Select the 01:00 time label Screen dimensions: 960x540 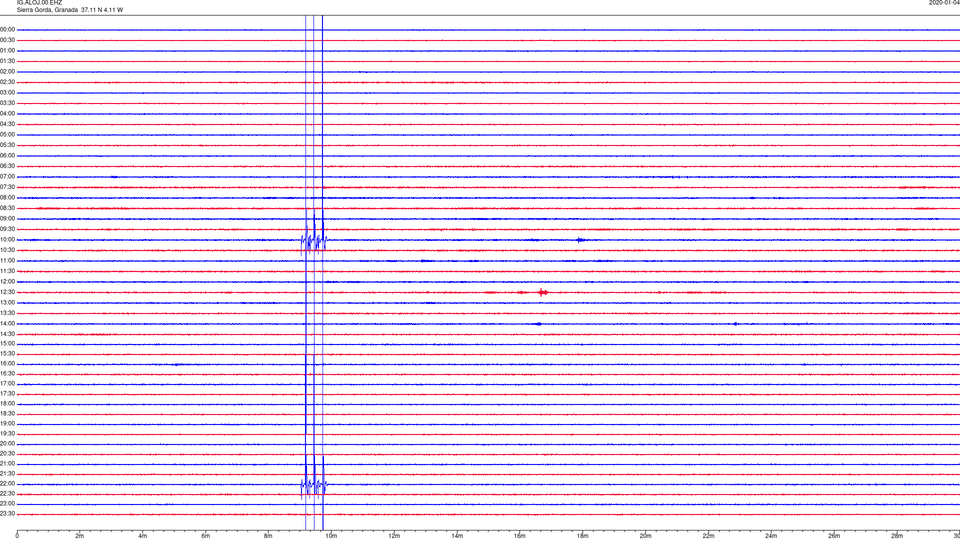pyautogui.click(x=7, y=51)
